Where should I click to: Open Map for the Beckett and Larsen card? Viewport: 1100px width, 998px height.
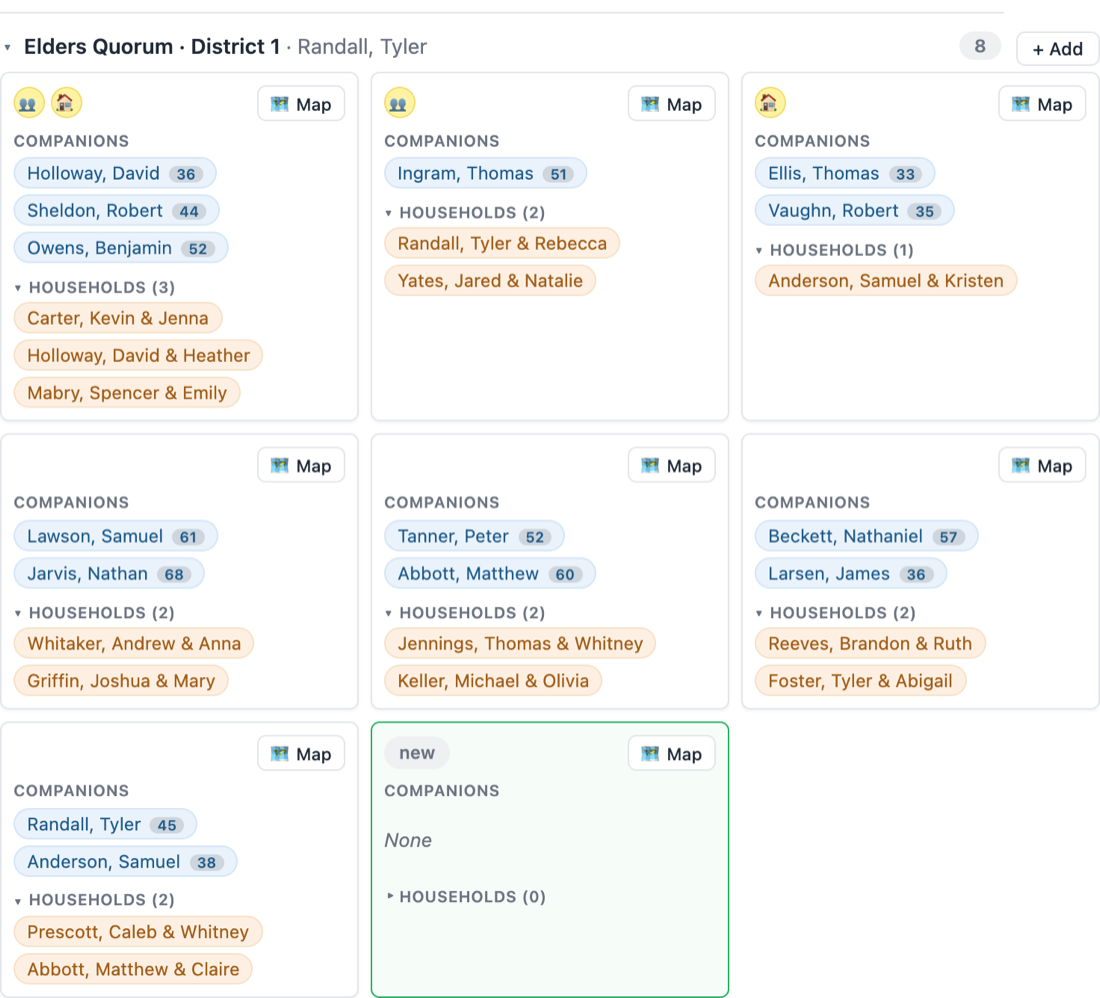pyautogui.click(x=1042, y=465)
